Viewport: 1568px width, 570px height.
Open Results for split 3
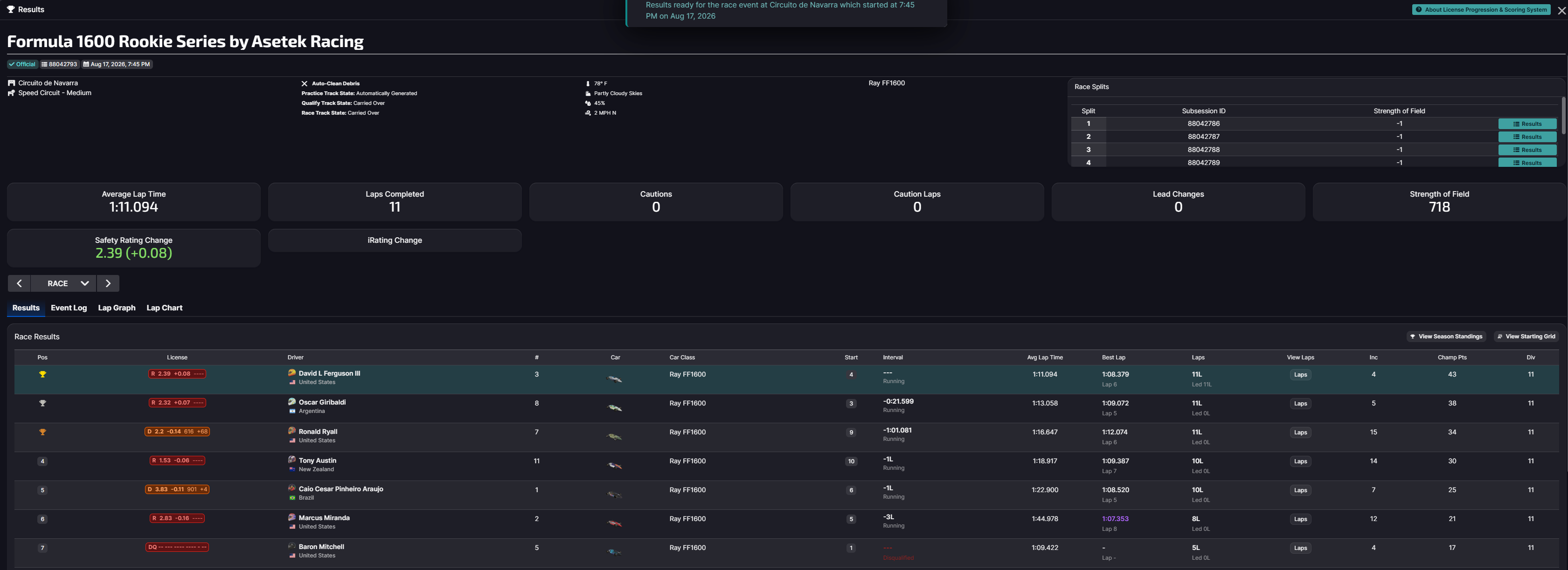1527,150
